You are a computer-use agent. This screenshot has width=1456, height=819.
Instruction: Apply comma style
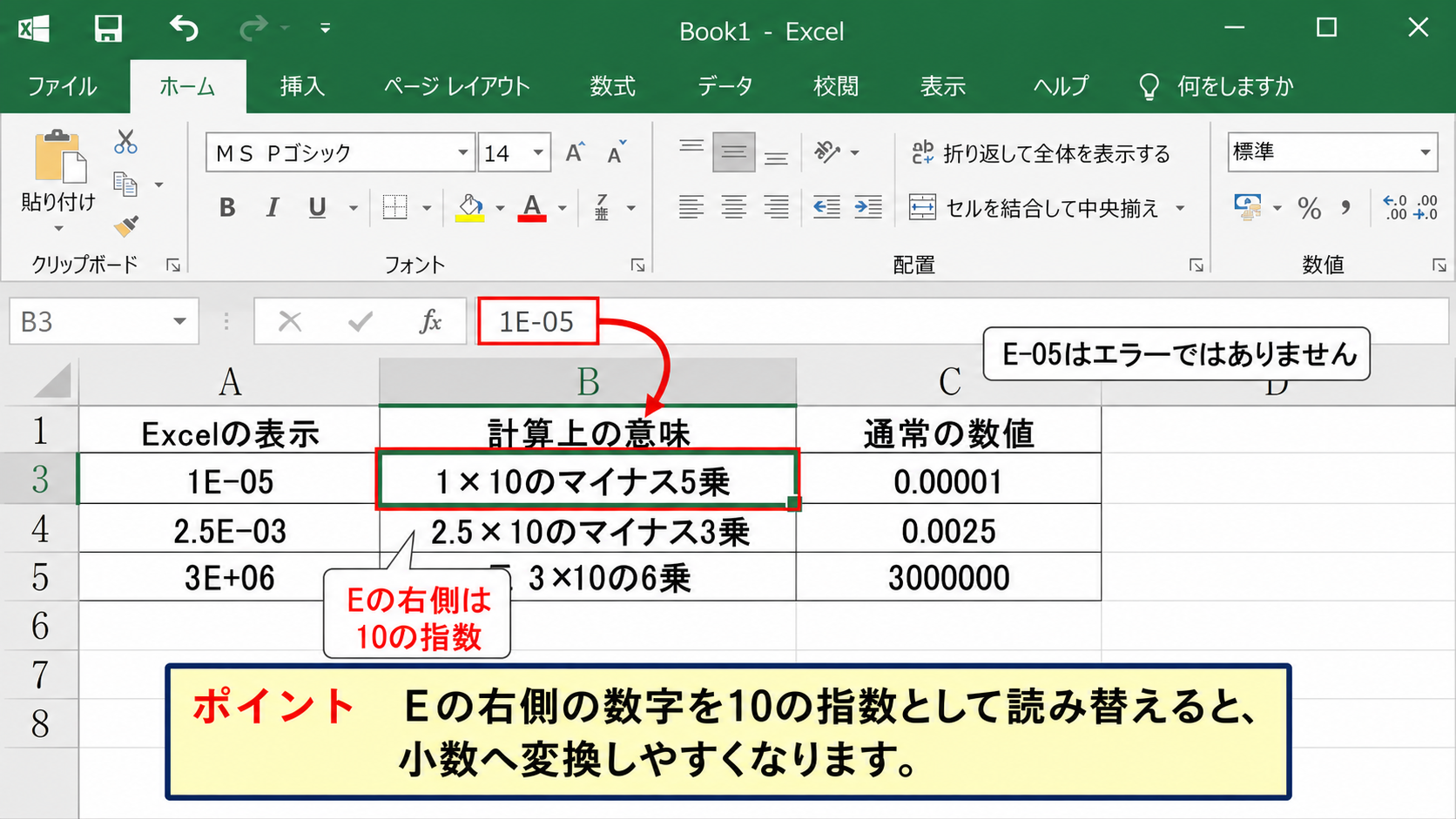click(x=1346, y=207)
